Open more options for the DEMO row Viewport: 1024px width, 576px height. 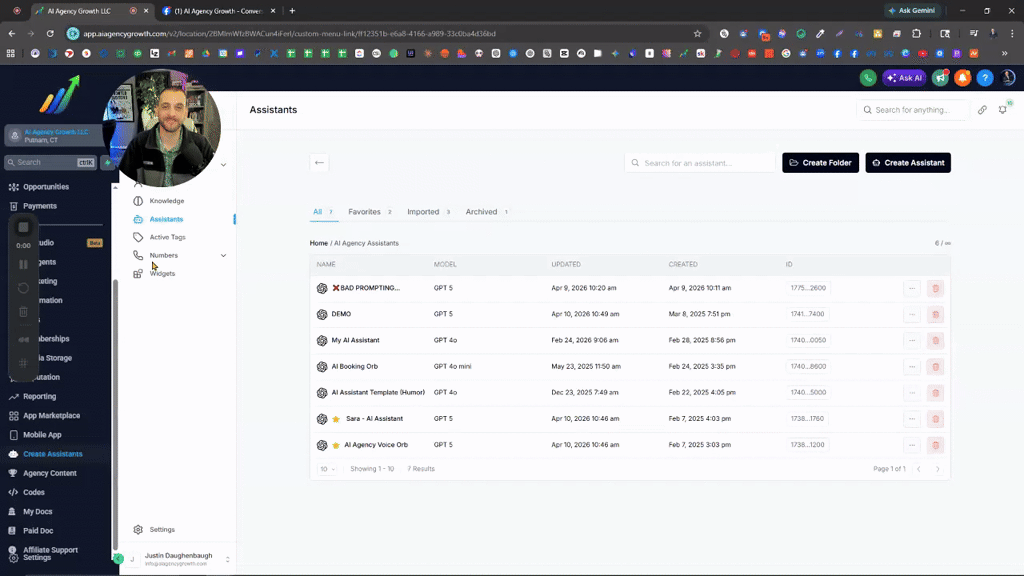[912, 314]
